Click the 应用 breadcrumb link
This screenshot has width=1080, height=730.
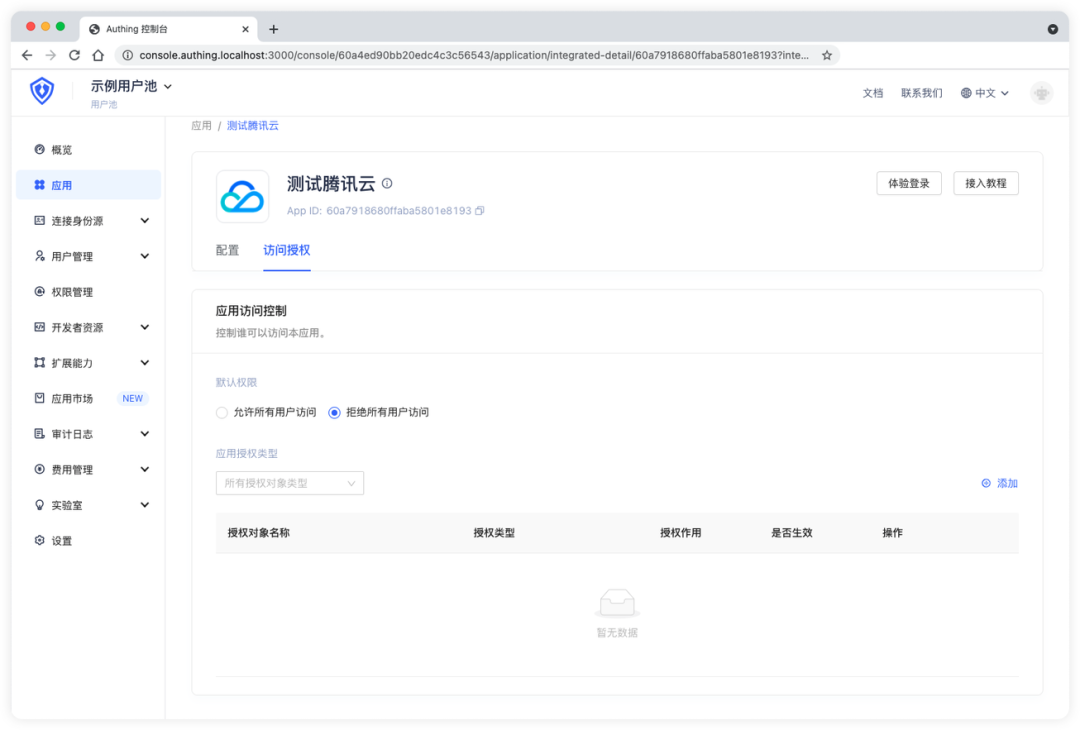pyautogui.click(x=201, y=125)
